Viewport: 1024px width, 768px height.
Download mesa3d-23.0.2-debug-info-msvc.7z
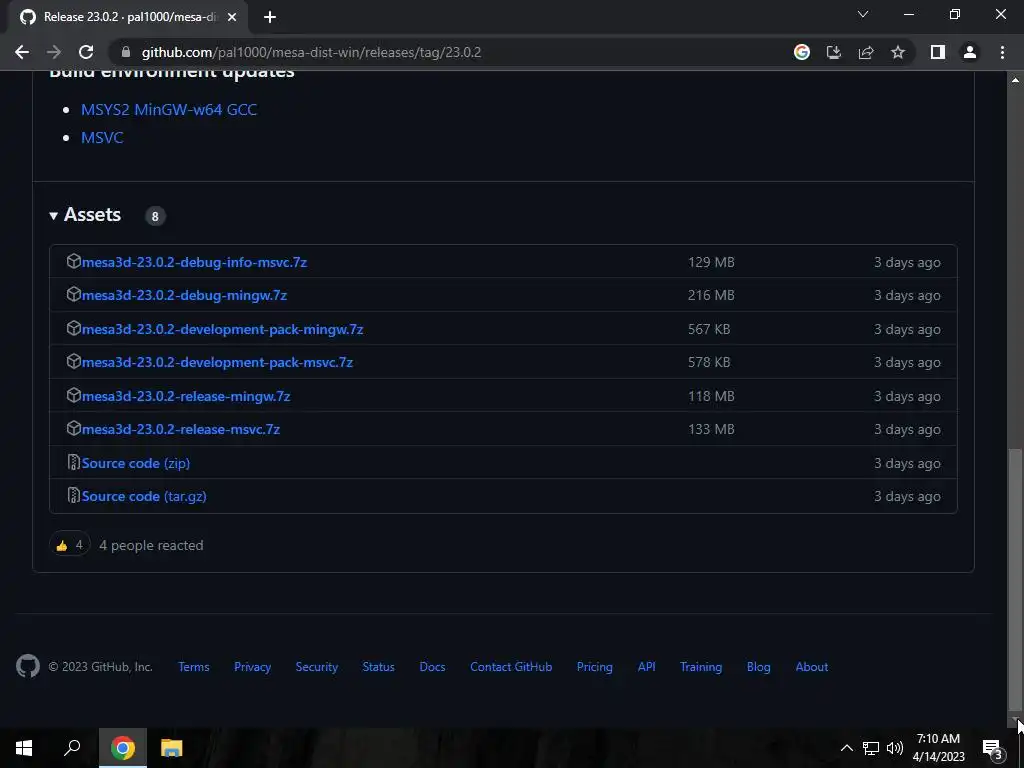[x=195, y=263]
